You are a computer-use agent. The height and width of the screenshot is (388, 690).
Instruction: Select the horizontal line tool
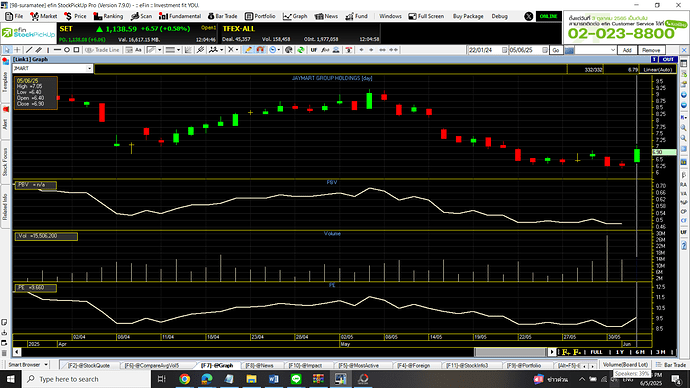click(x=57, y=50)
